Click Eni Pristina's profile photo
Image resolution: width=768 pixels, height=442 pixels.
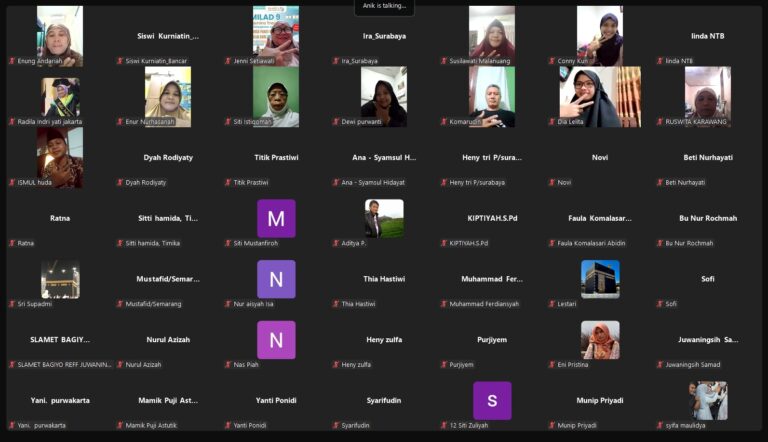pyautogui.click(x=600, y=340)
